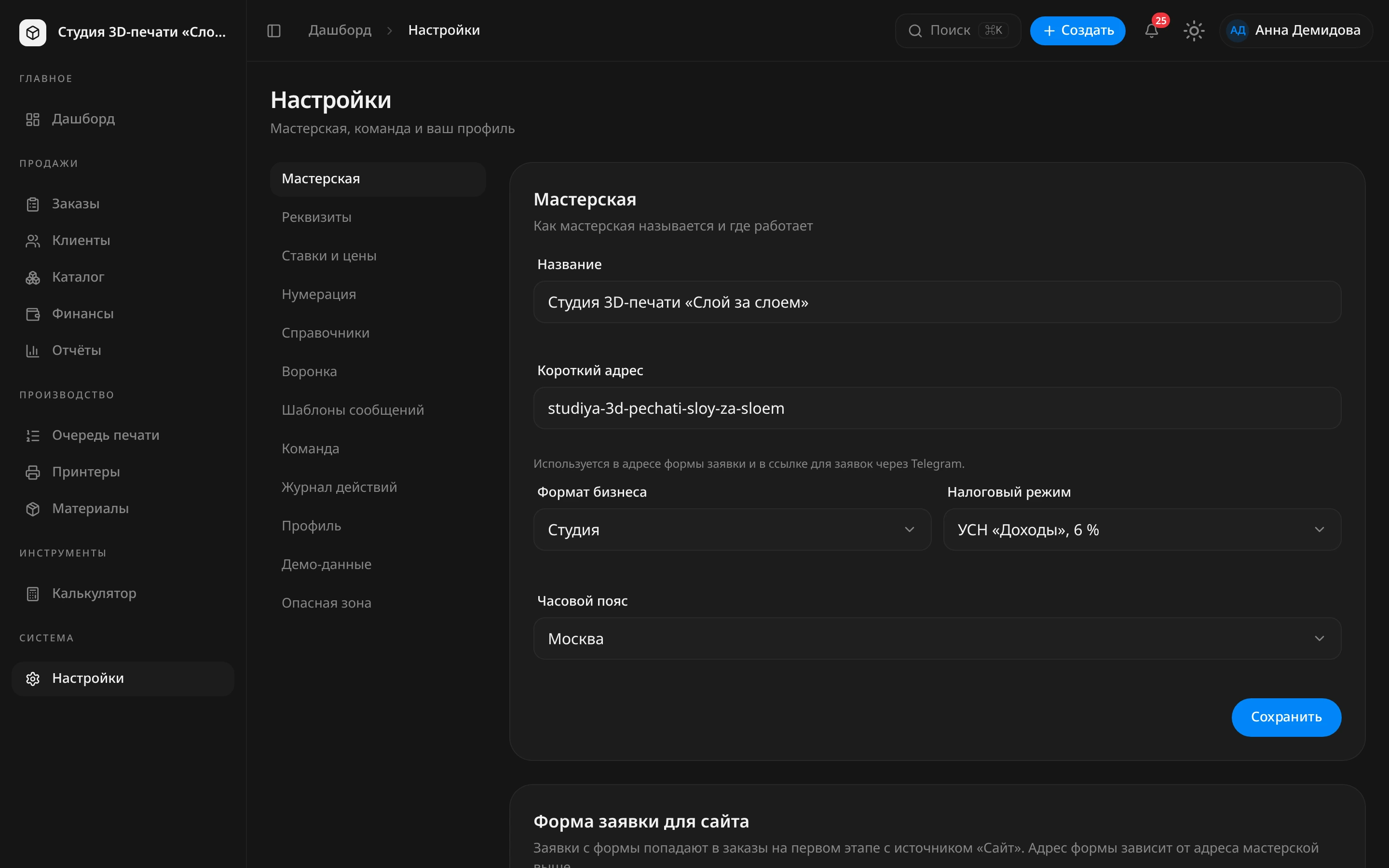Click the ⌘K shortcut badge in the search box
The height and width of the screenshot is (868, 1389).
coord(994,30)
